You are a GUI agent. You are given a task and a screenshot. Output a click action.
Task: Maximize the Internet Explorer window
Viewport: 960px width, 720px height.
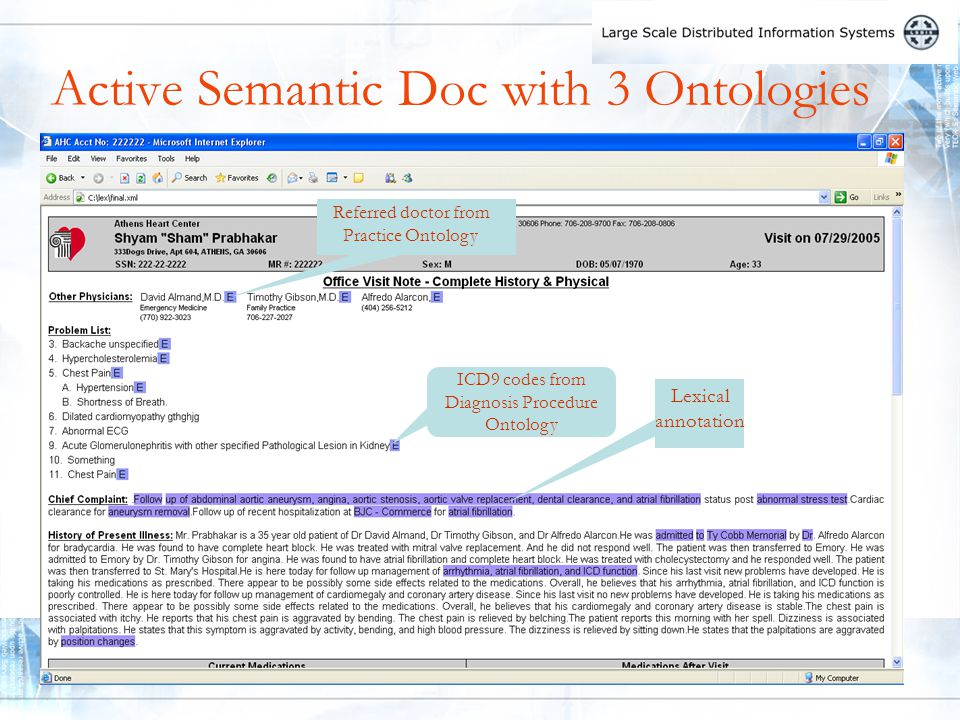tap(879, 141)
